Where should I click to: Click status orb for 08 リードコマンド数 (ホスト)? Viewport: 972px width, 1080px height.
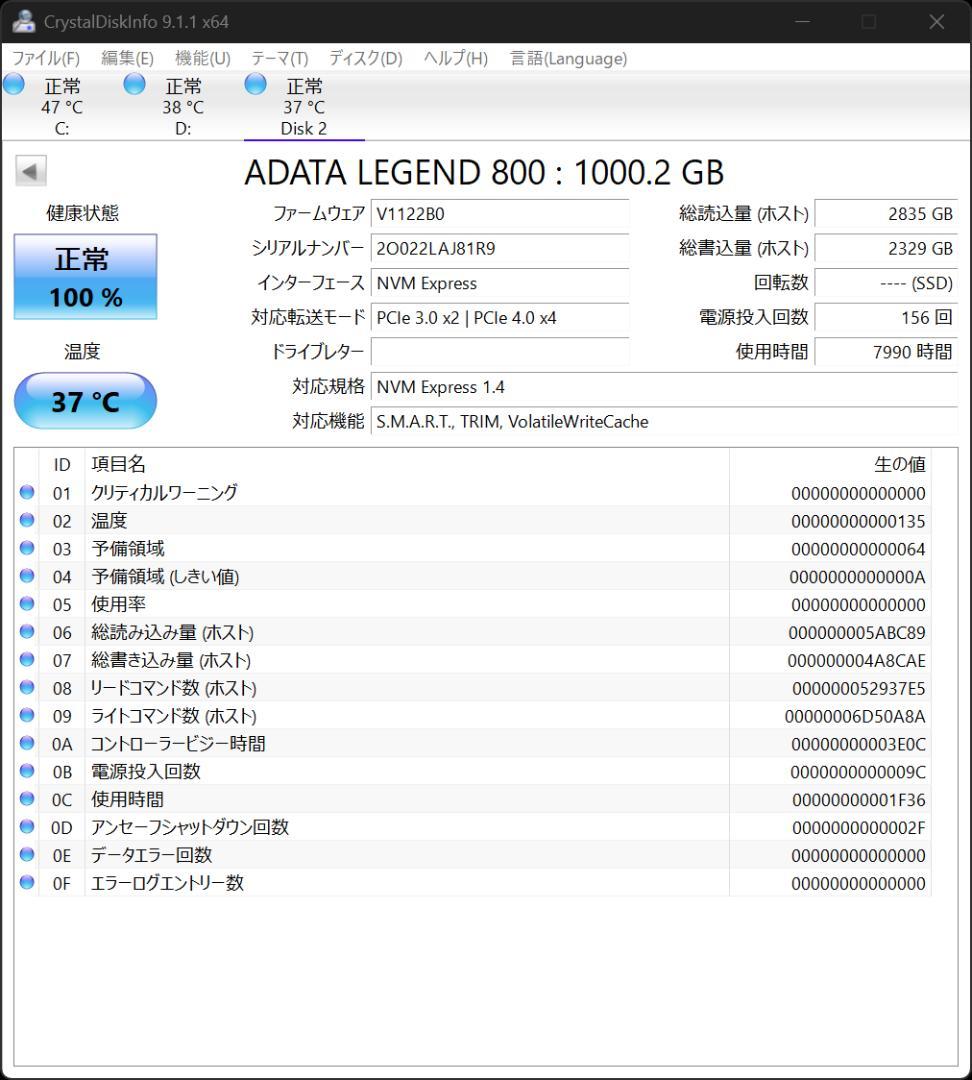click(27, 687)
